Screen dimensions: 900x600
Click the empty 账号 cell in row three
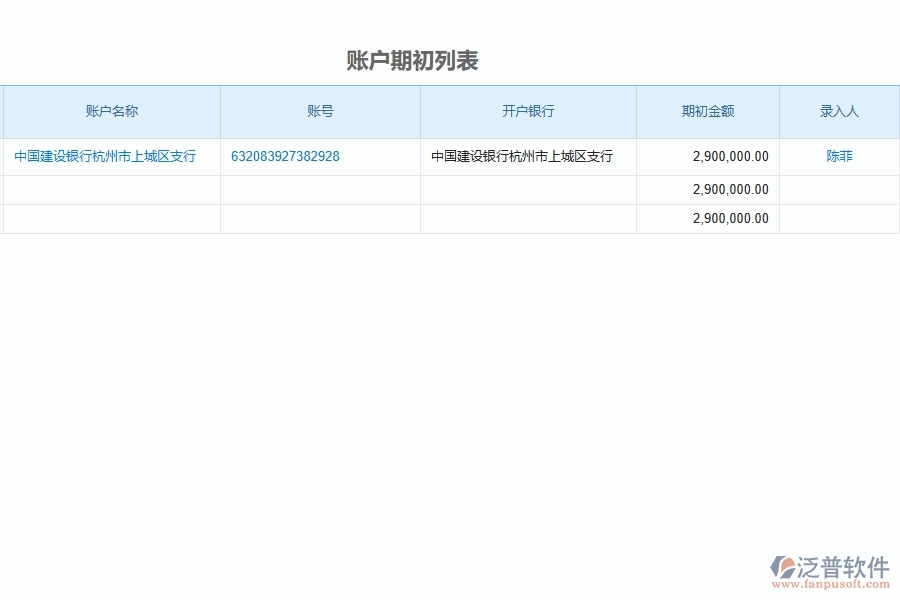tap(320, 218)
